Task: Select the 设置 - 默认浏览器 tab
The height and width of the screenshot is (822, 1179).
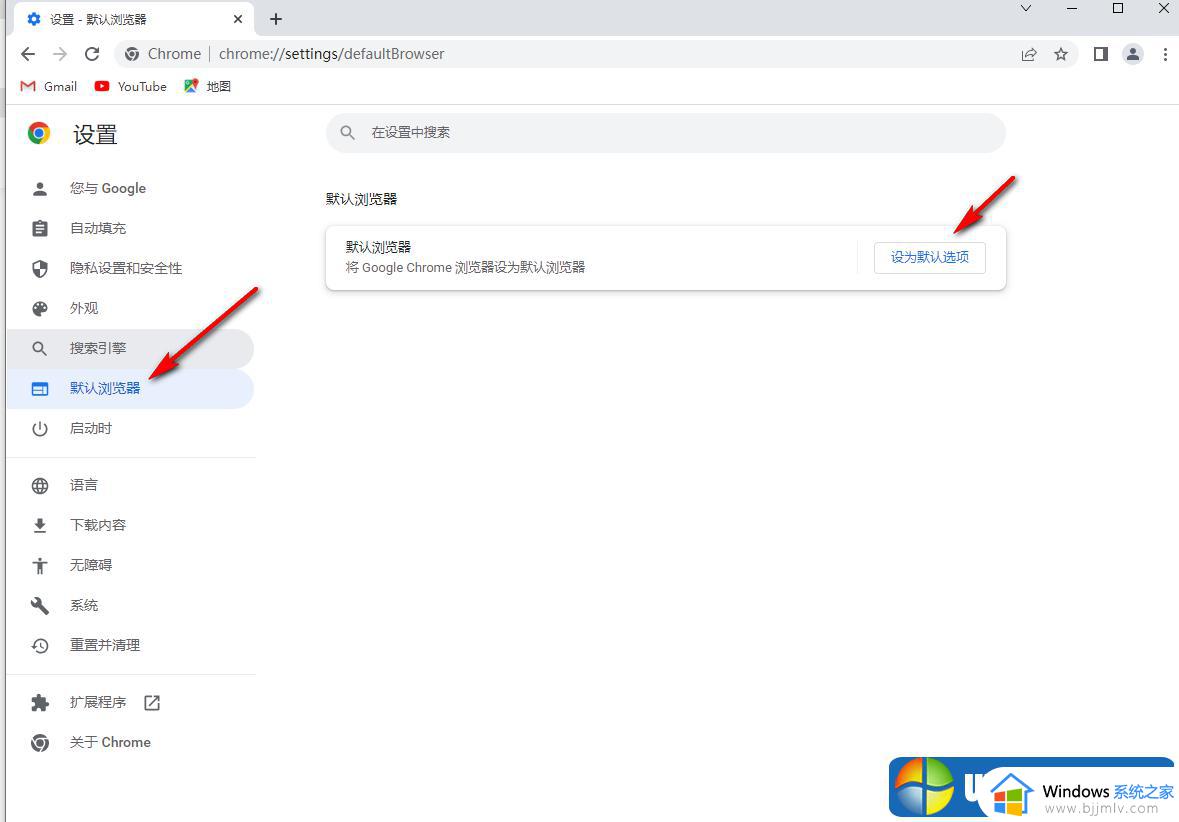Action: pos(134,19)
